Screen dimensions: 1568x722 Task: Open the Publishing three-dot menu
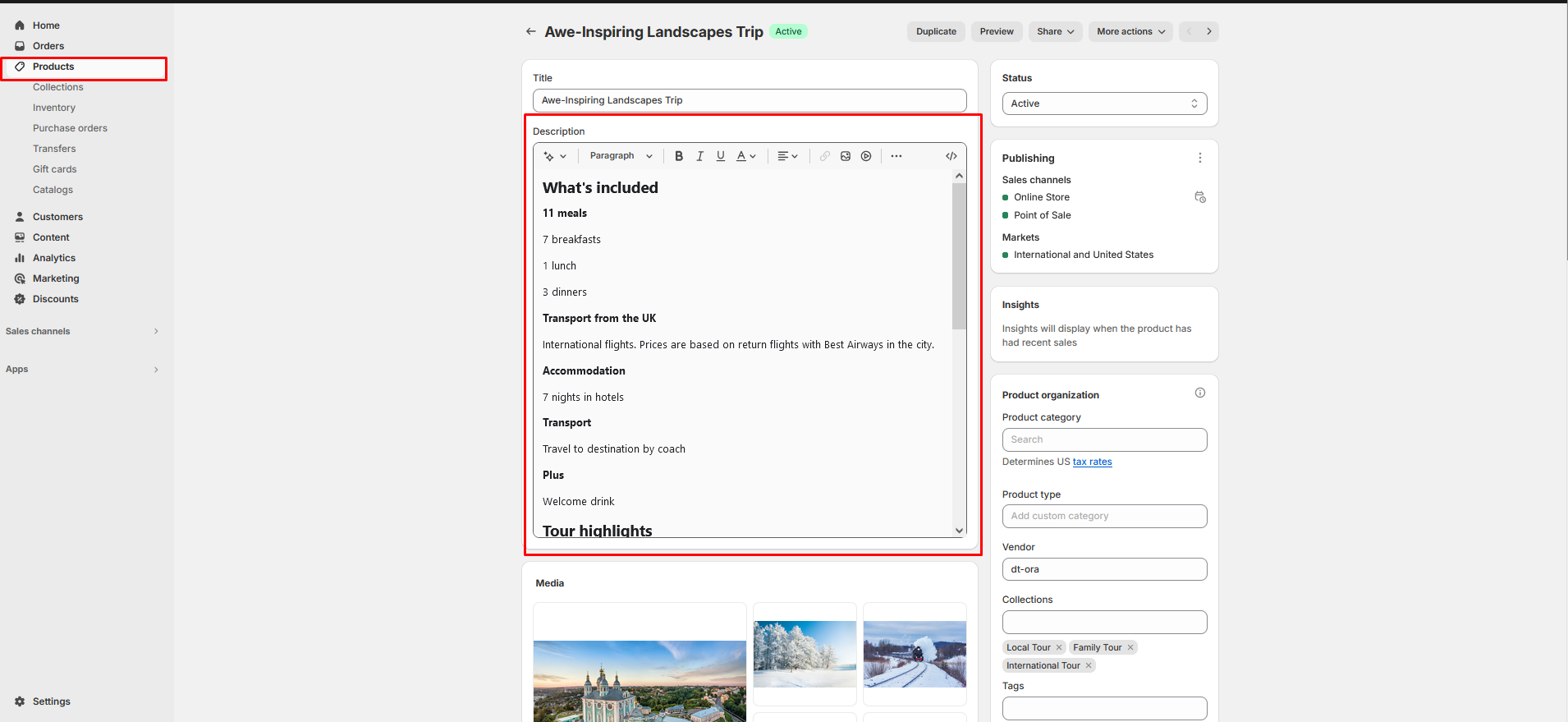(x=1199, y=158)
